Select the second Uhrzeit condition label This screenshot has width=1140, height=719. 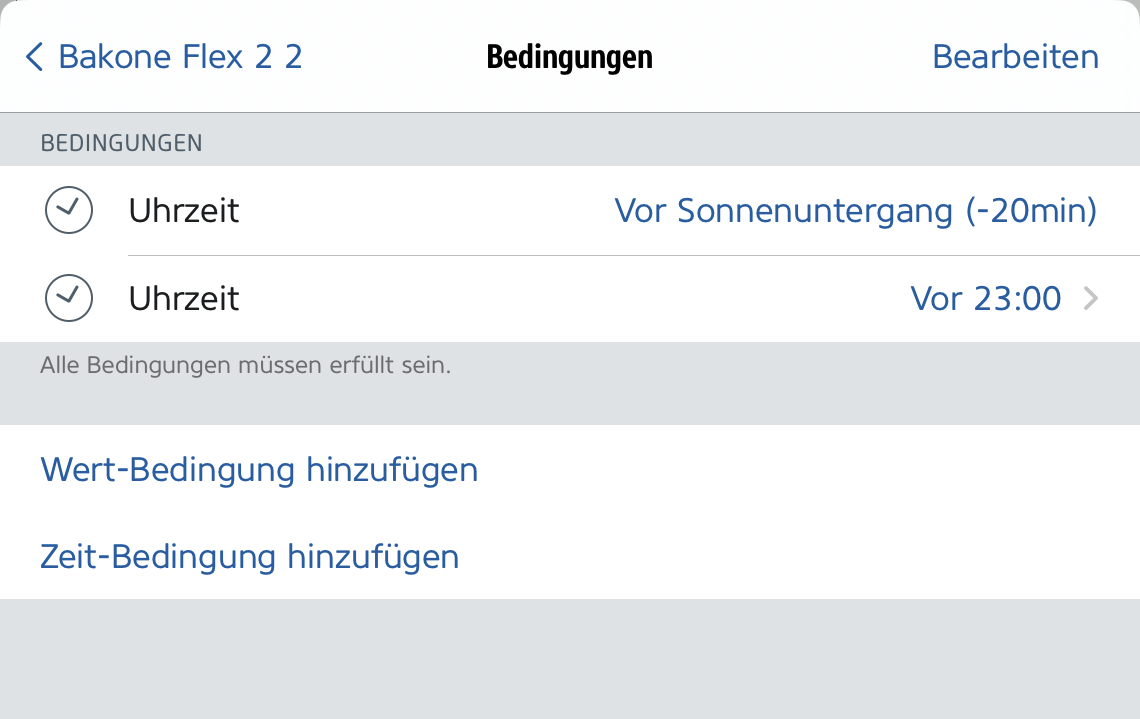click(x=184, y=298)
